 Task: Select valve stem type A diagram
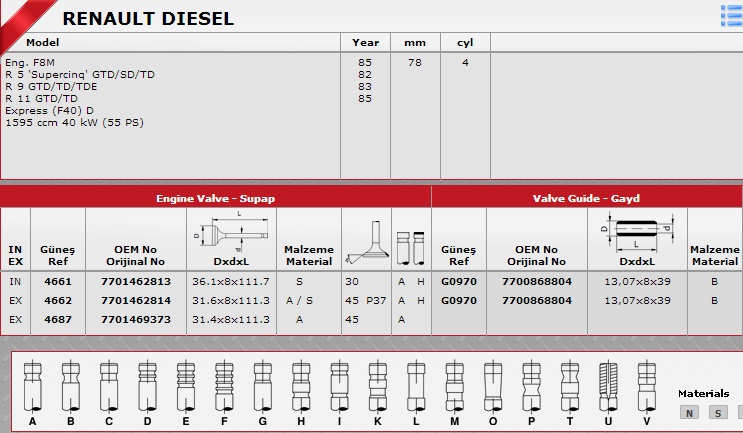(33, 387)
